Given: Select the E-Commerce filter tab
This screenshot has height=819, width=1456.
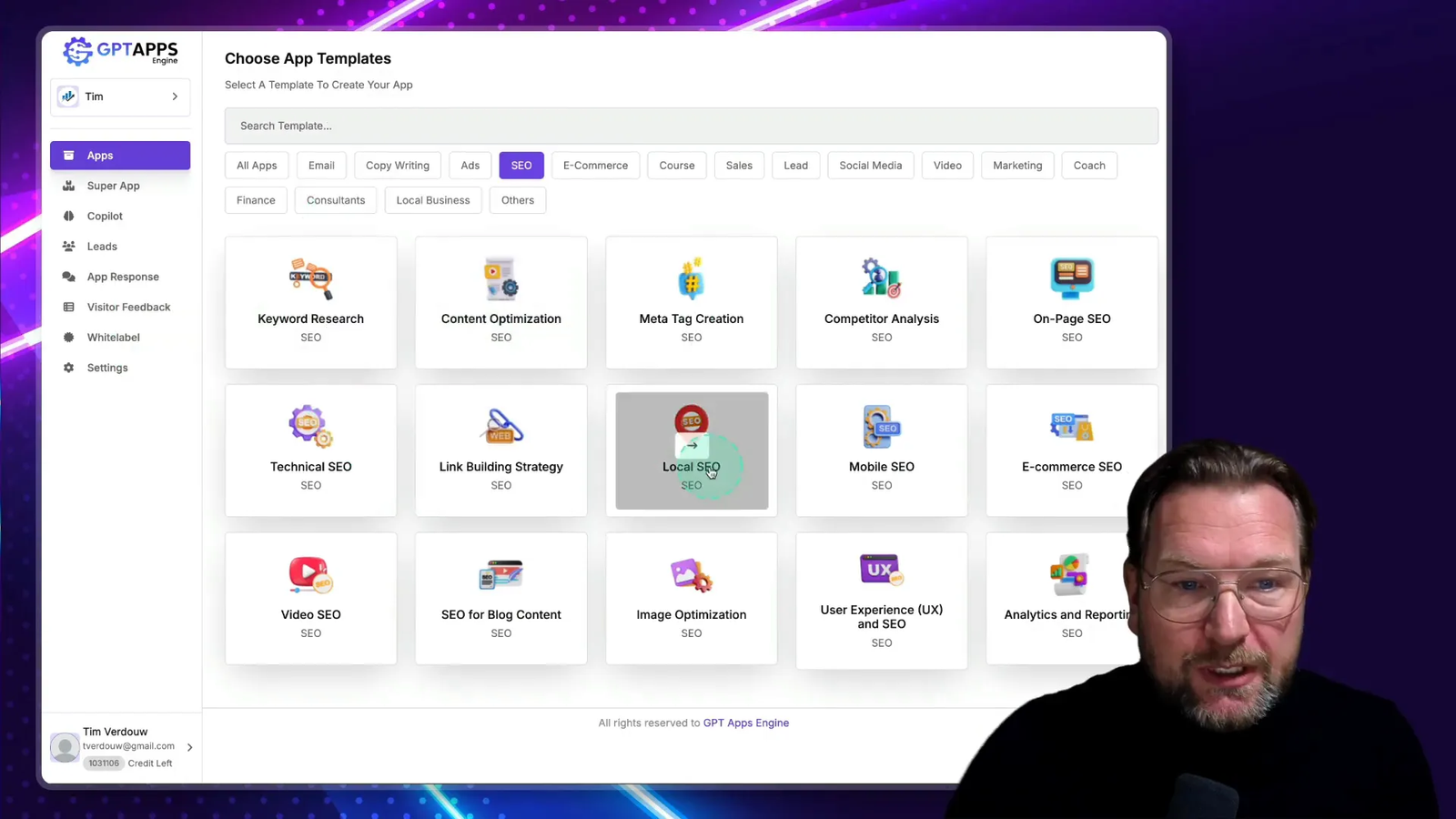Looking at the screenshot, I should (x=595, y=166).
